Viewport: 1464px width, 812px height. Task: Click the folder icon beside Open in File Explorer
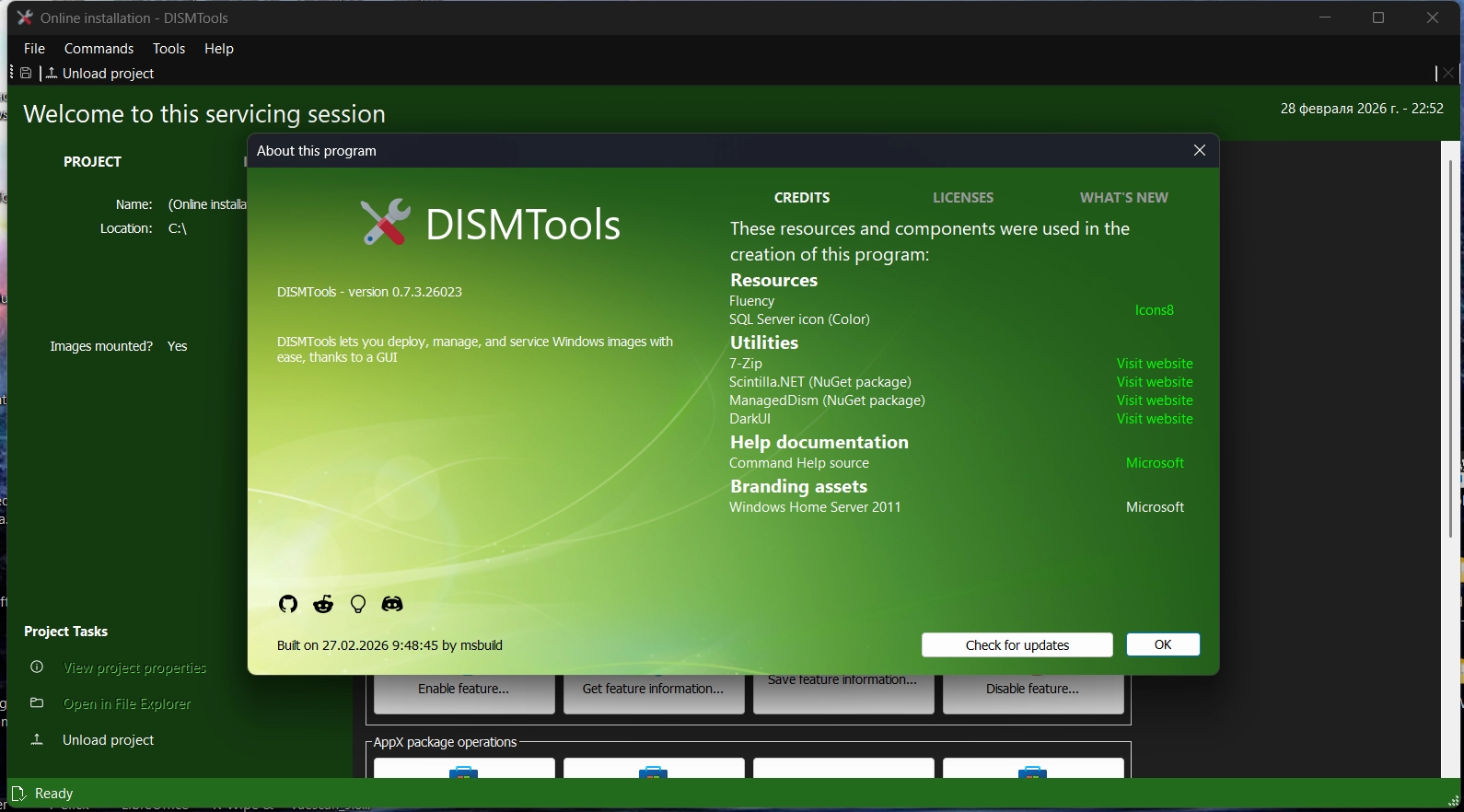click(x=37, y=703)
